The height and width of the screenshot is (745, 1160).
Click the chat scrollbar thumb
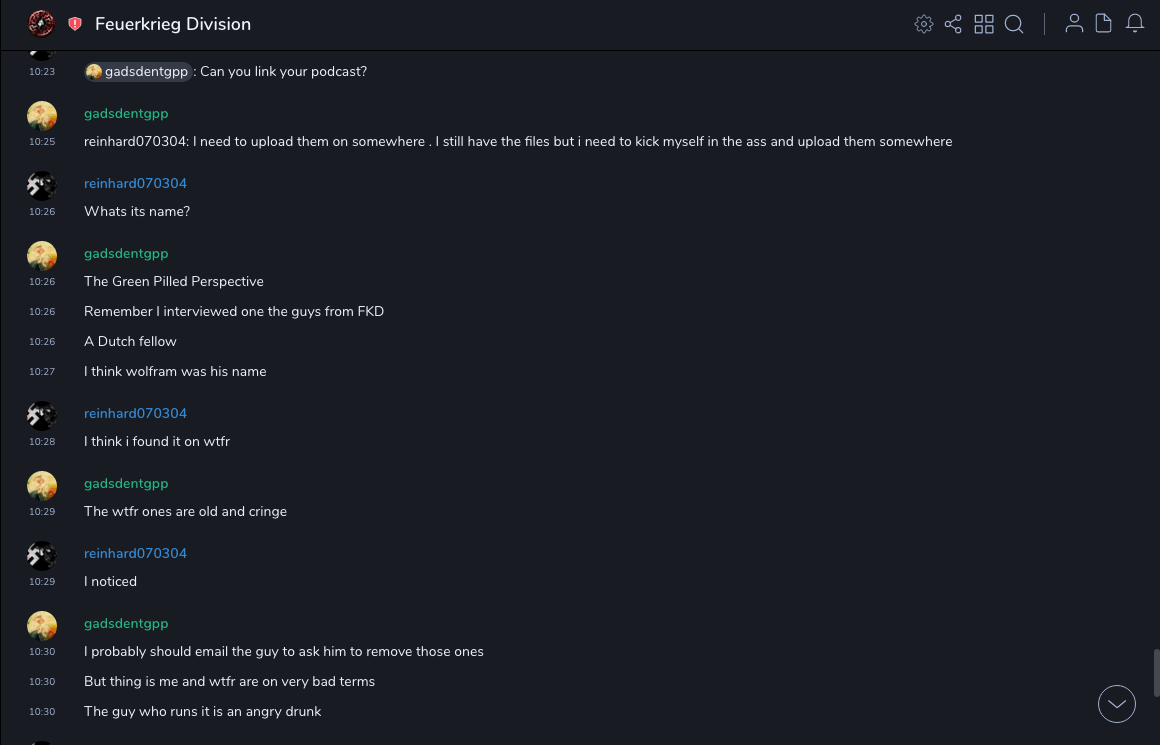coord(1156,672)
